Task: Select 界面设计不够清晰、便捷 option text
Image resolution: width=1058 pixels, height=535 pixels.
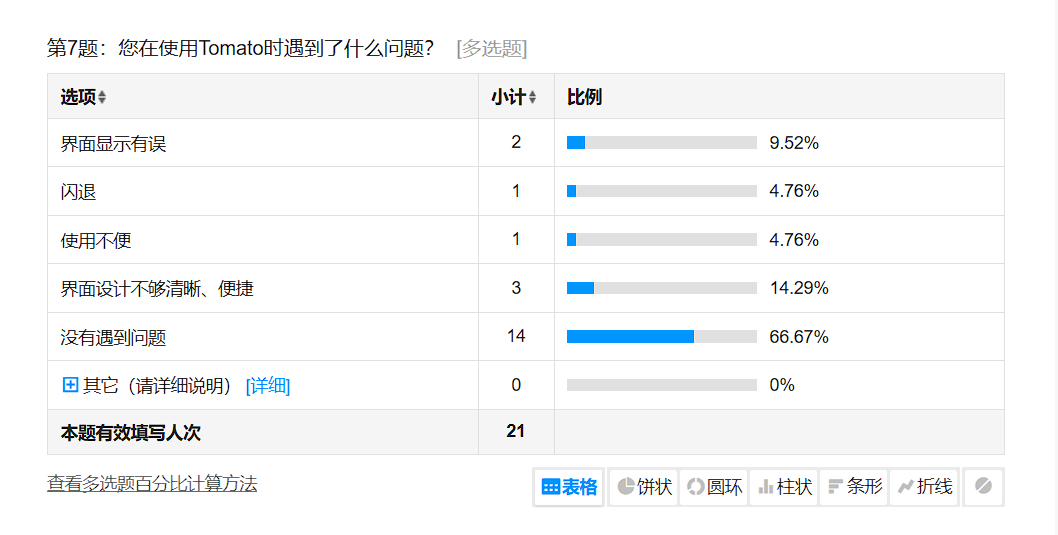Action: coord(157,289)
